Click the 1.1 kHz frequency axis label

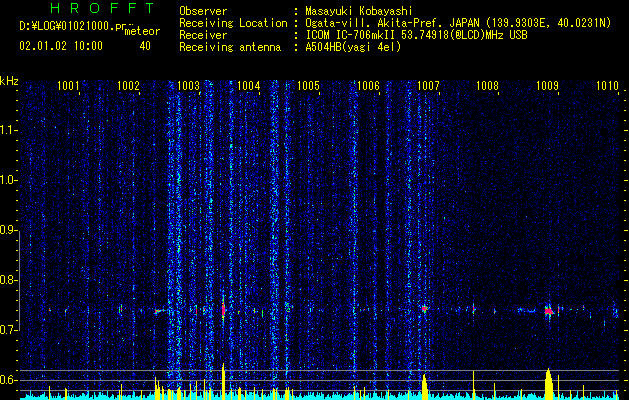point(8,130)
